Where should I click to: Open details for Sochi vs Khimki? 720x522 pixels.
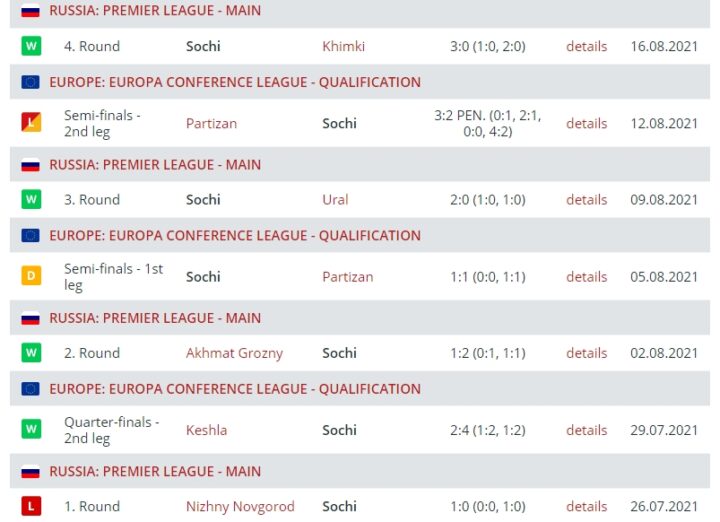pyautogui.click(x=586, y=46)
